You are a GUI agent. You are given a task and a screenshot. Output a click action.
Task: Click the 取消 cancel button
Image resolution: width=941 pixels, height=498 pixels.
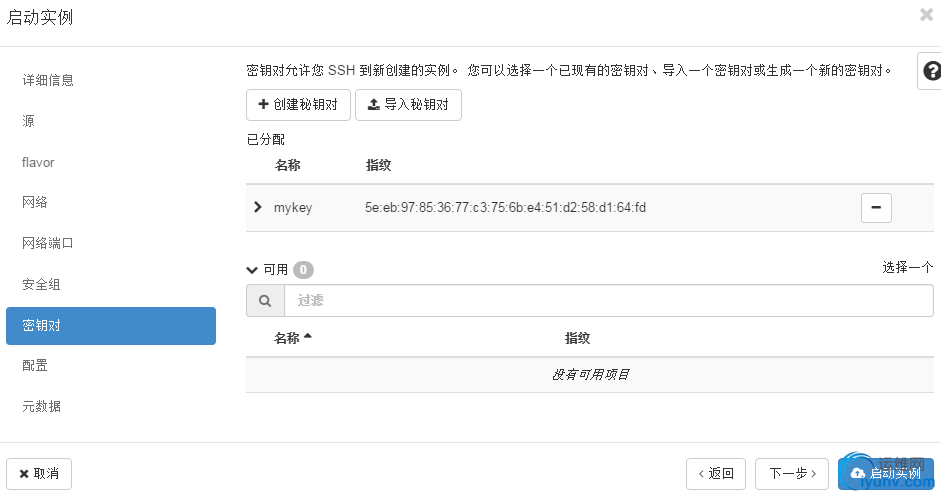(39, 473)
